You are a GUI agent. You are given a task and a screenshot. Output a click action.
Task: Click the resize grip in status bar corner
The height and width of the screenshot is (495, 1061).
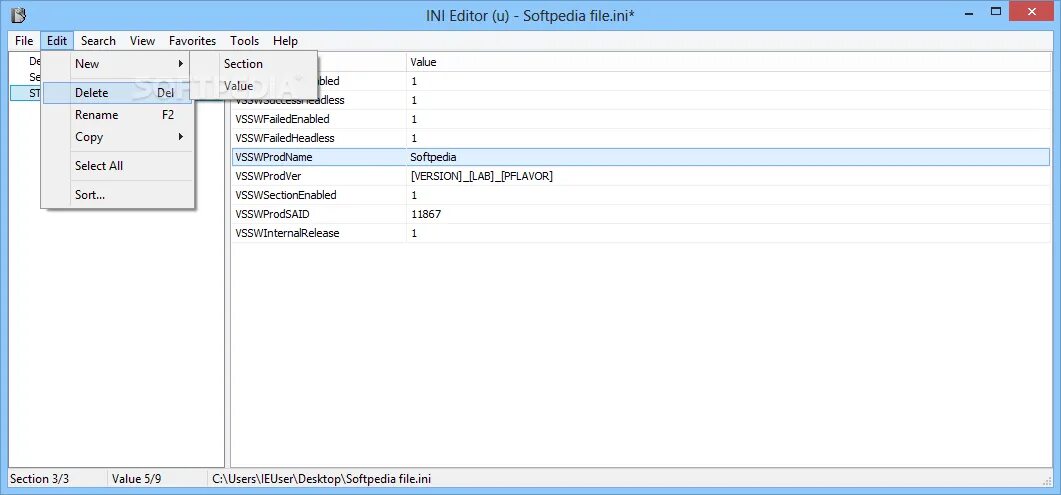click(x=1047, y=480)
